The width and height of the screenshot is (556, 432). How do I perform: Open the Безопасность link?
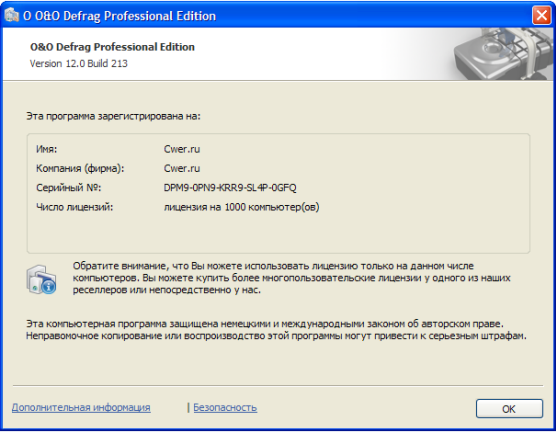click(x=225, y=407)
